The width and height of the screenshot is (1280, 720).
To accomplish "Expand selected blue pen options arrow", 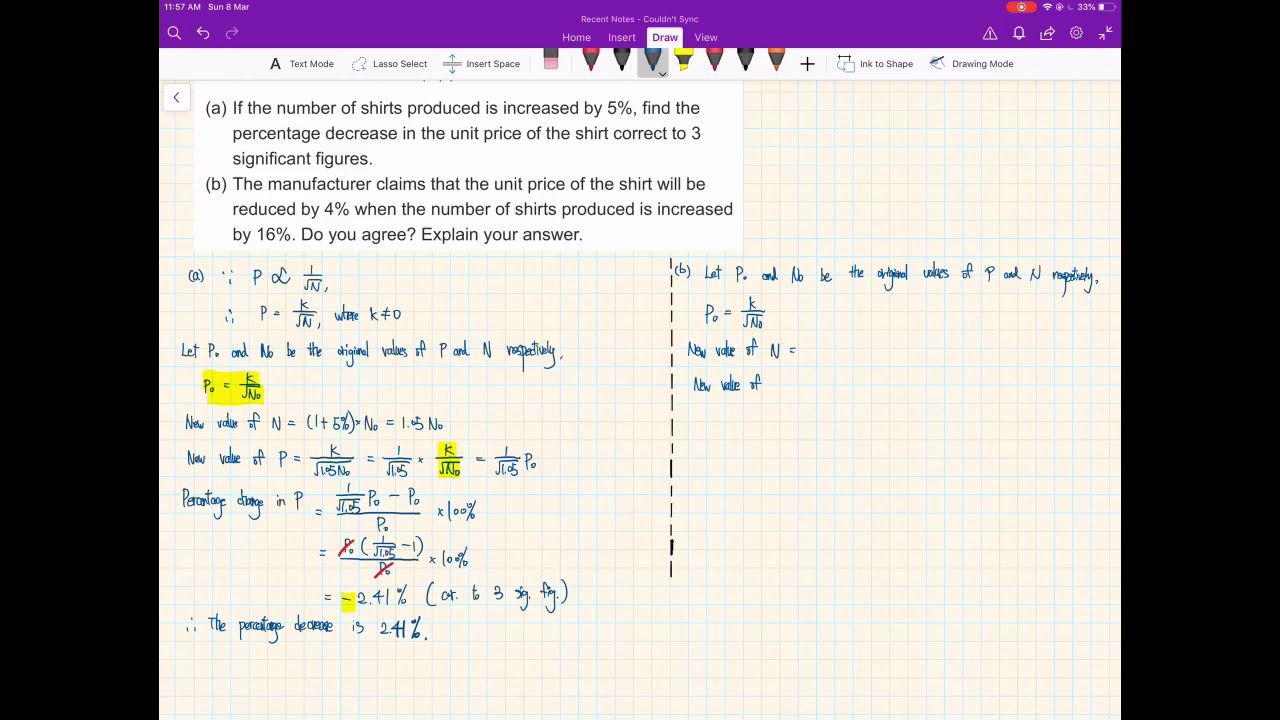I will click(661, 74).
